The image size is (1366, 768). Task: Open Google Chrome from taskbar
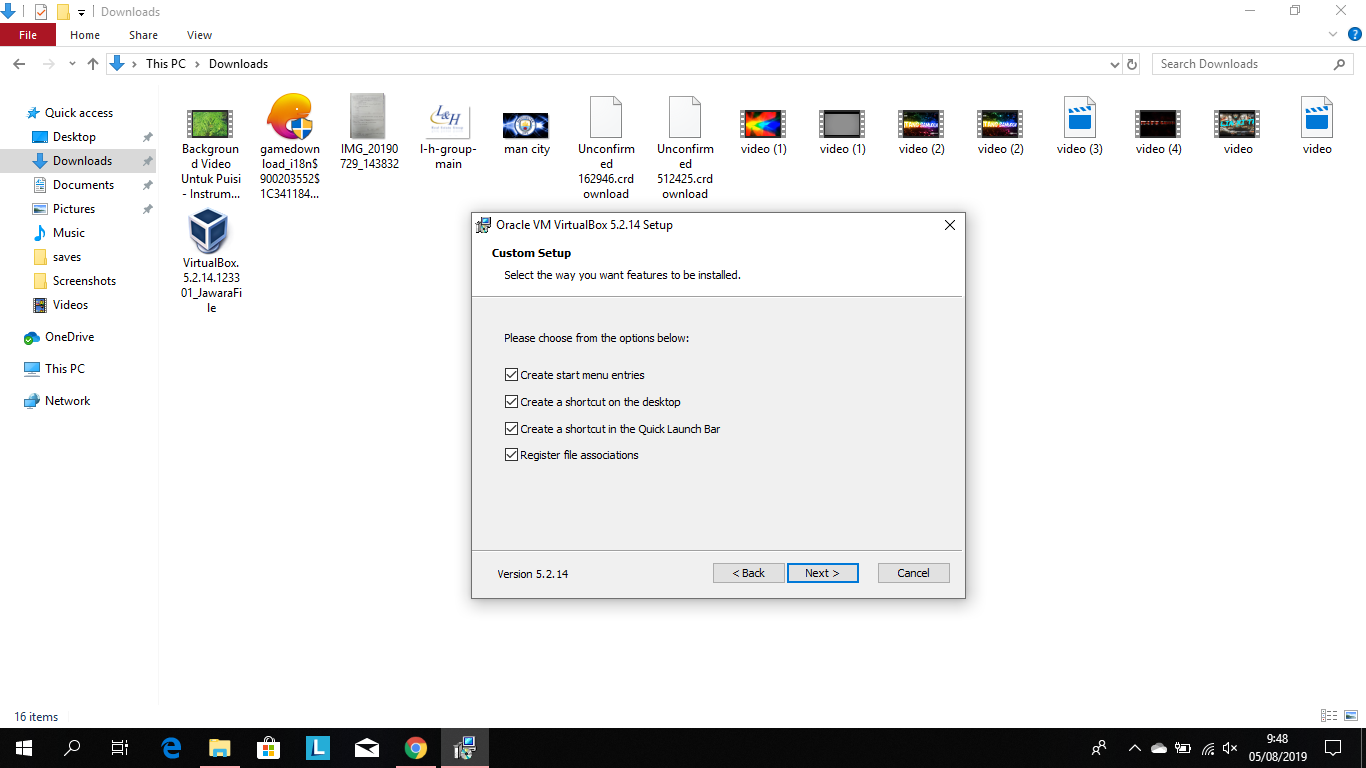pos(416,748)
